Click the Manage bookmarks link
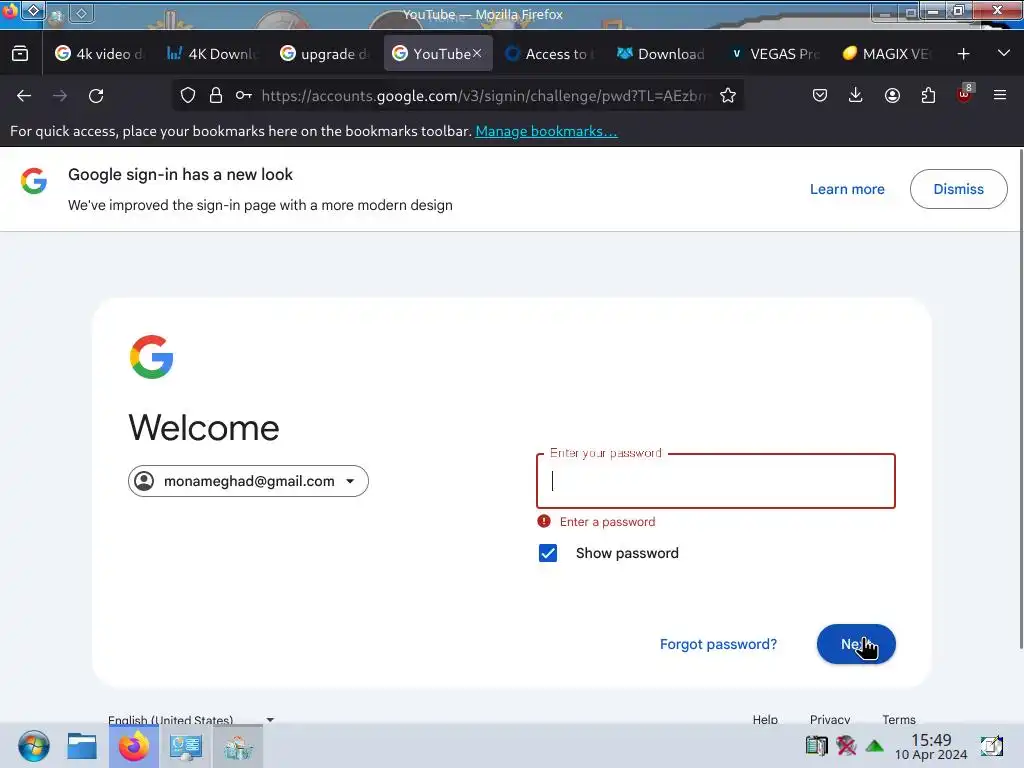Image resolution: width=1024 pixels, height=768 pixels. tap(546, 131)
